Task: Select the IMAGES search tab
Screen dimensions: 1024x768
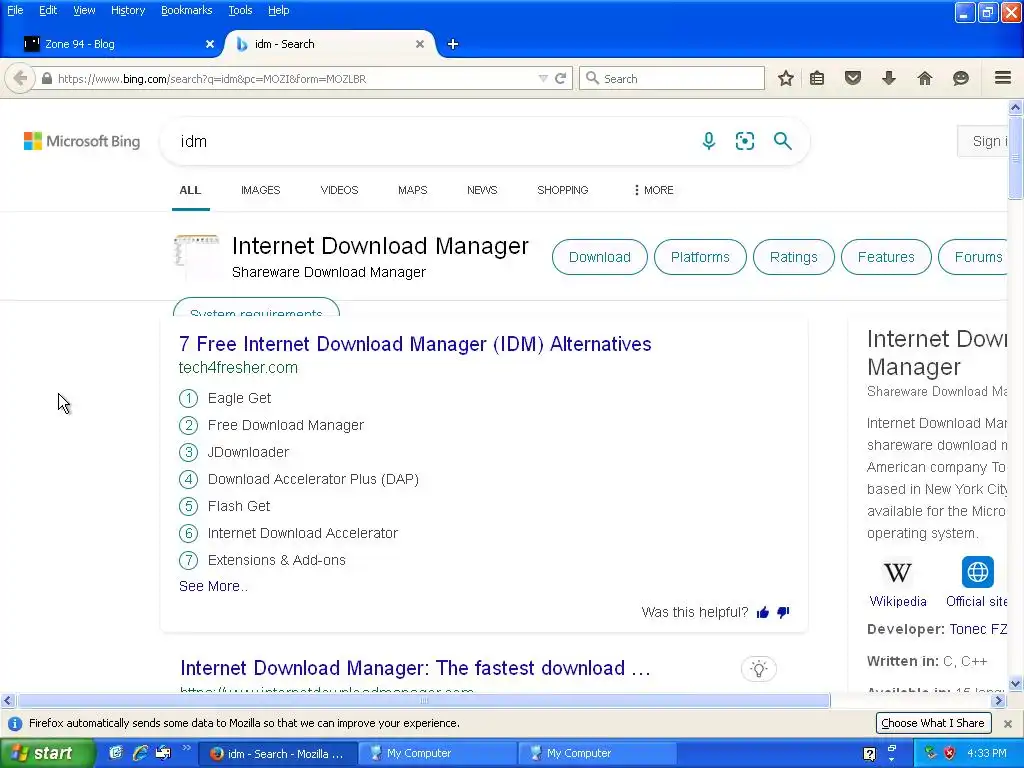Action: pos(260,190)
